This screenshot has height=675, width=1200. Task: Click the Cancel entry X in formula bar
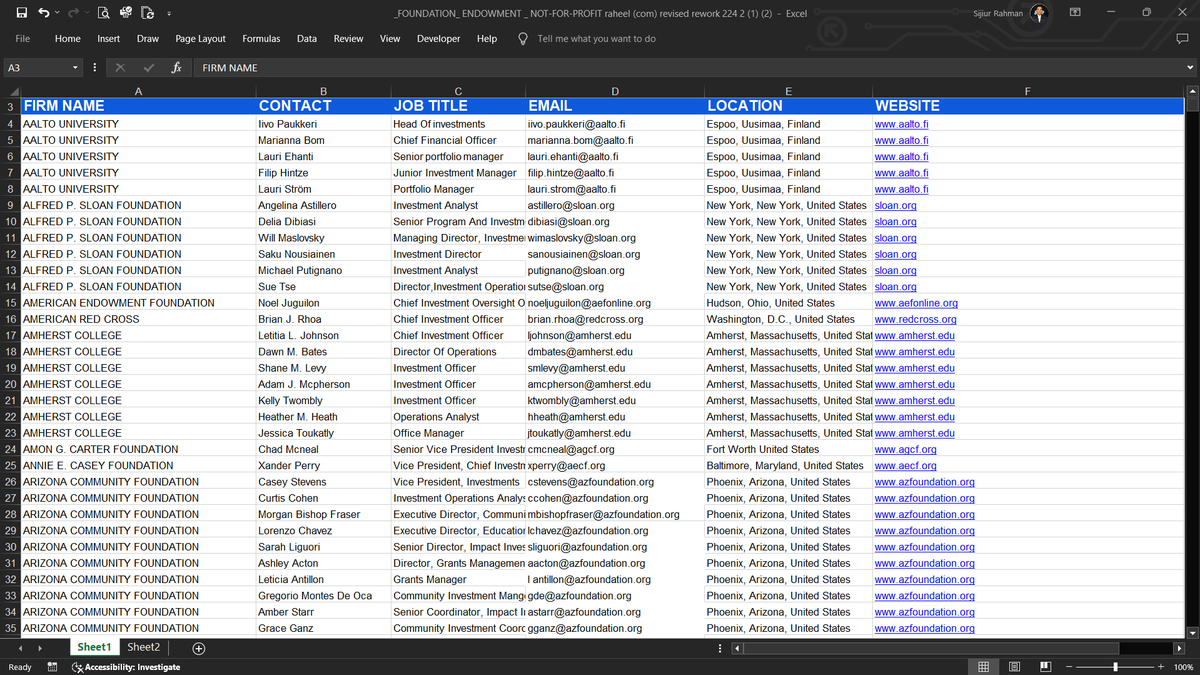click(120, 67)
